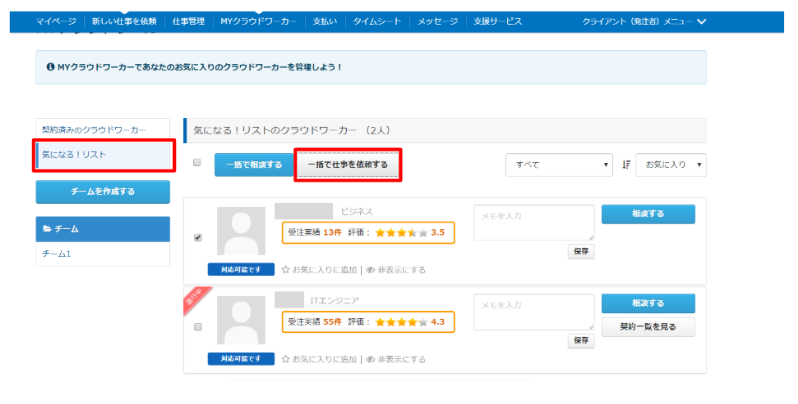Go to the メッセージ menu item
This screenshot has width=798, height=404.
tap(438, 21)
